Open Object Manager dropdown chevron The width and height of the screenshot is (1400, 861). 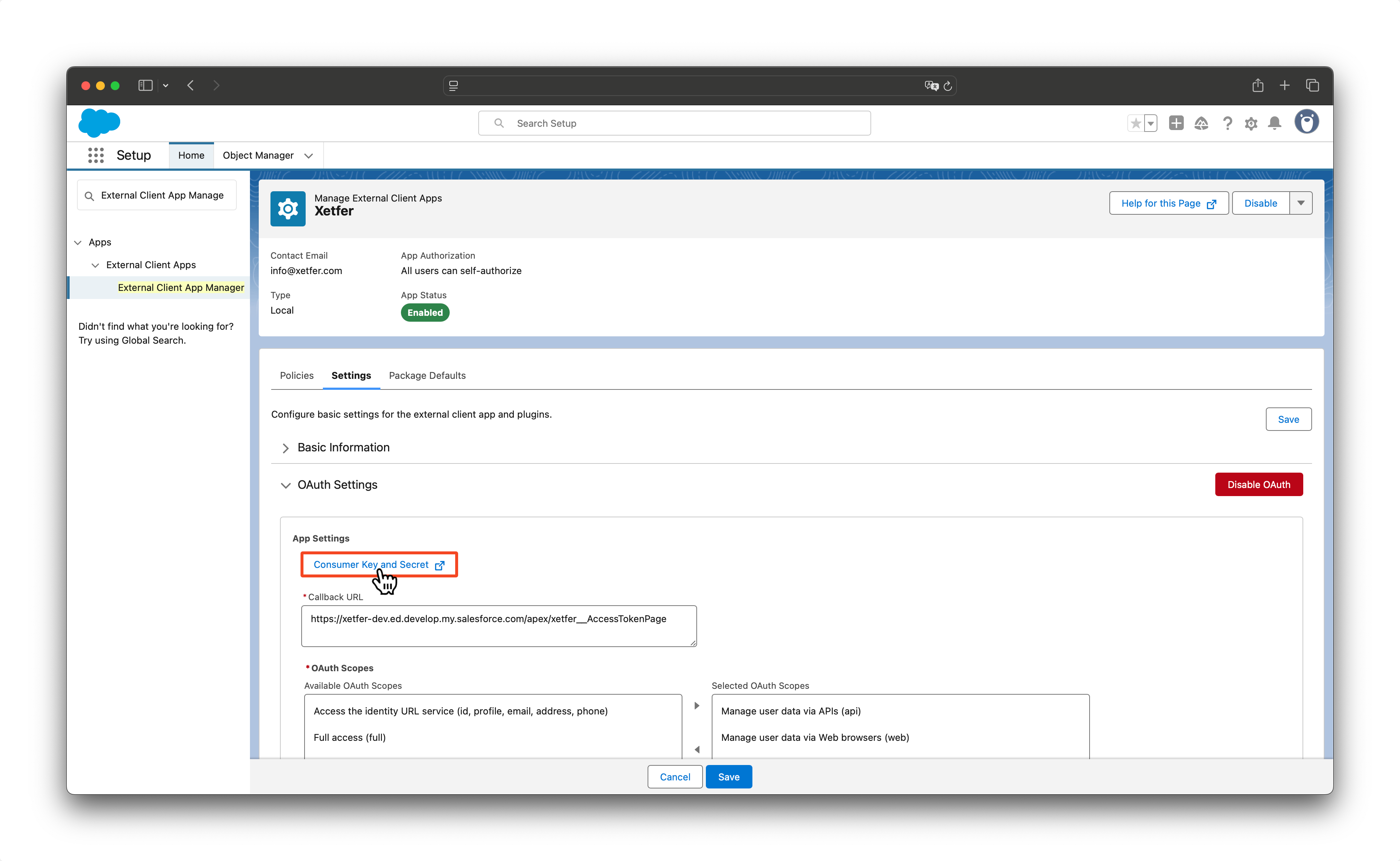point(309,156)
